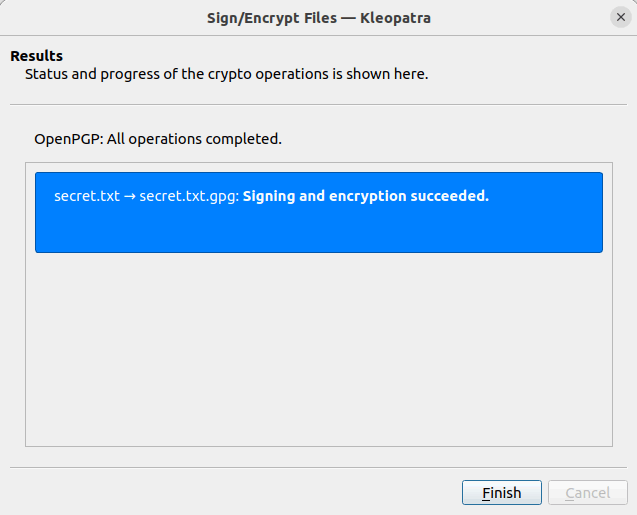This screenshot has width=637, height=515.
Task: Select the blue secret.txt result entry
Action: pyautogui.click(x=318, y=212)
